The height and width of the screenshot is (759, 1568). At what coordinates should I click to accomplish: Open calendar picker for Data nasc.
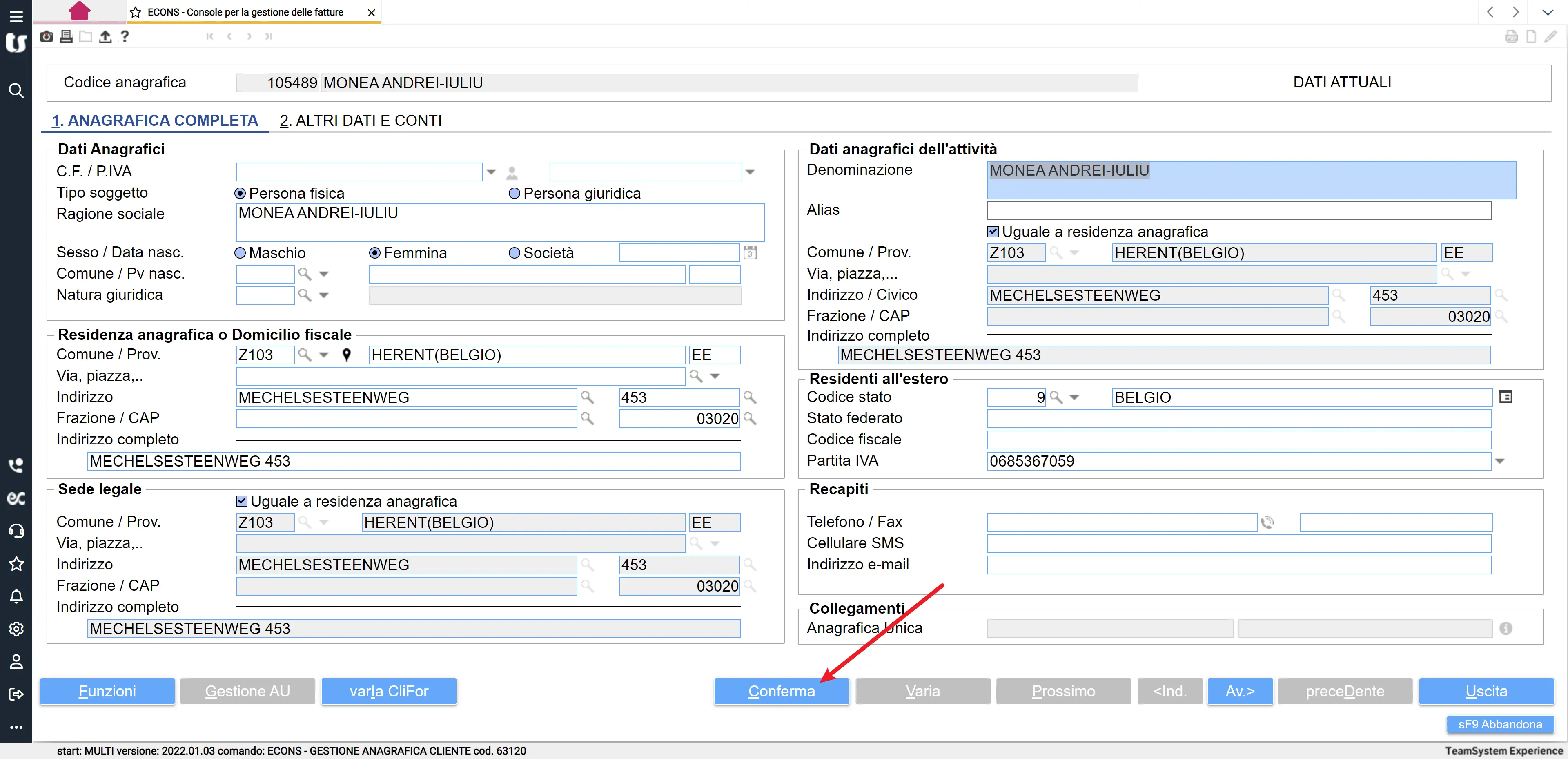pyautogui.click(x=750, y=253)
